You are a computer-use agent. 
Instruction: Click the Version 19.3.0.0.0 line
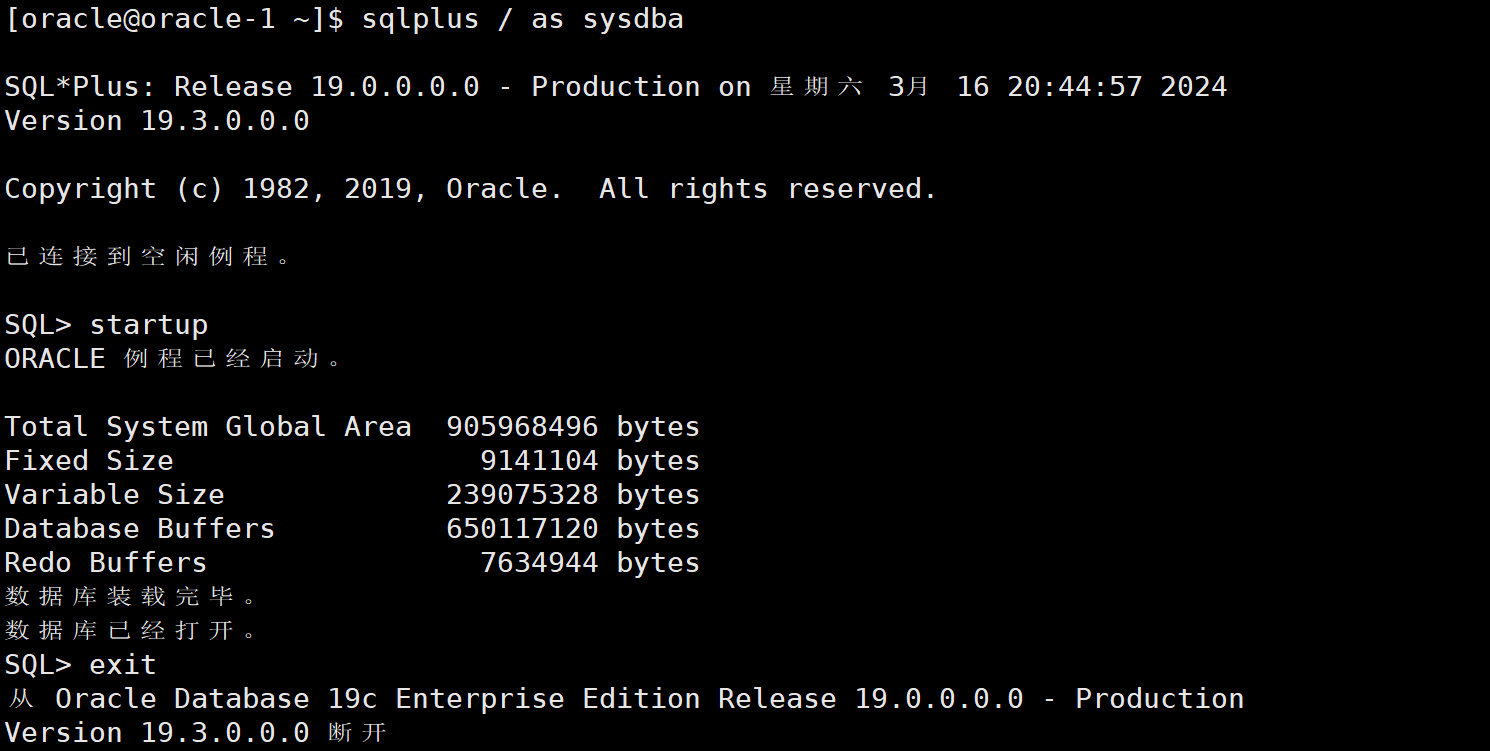[155, 120]
